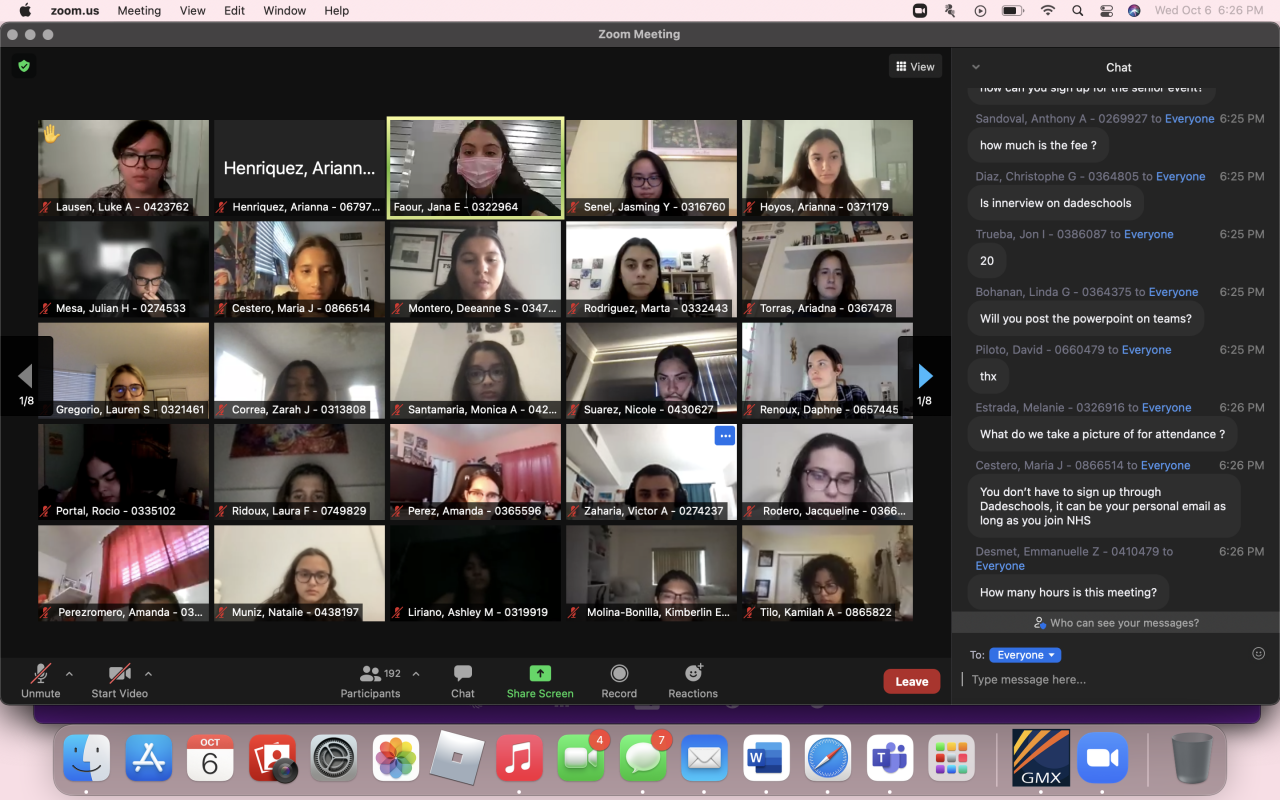Screen dimensions: 1280x800
Task: Open FaceTime from the Dock
Action: [581, 758]
